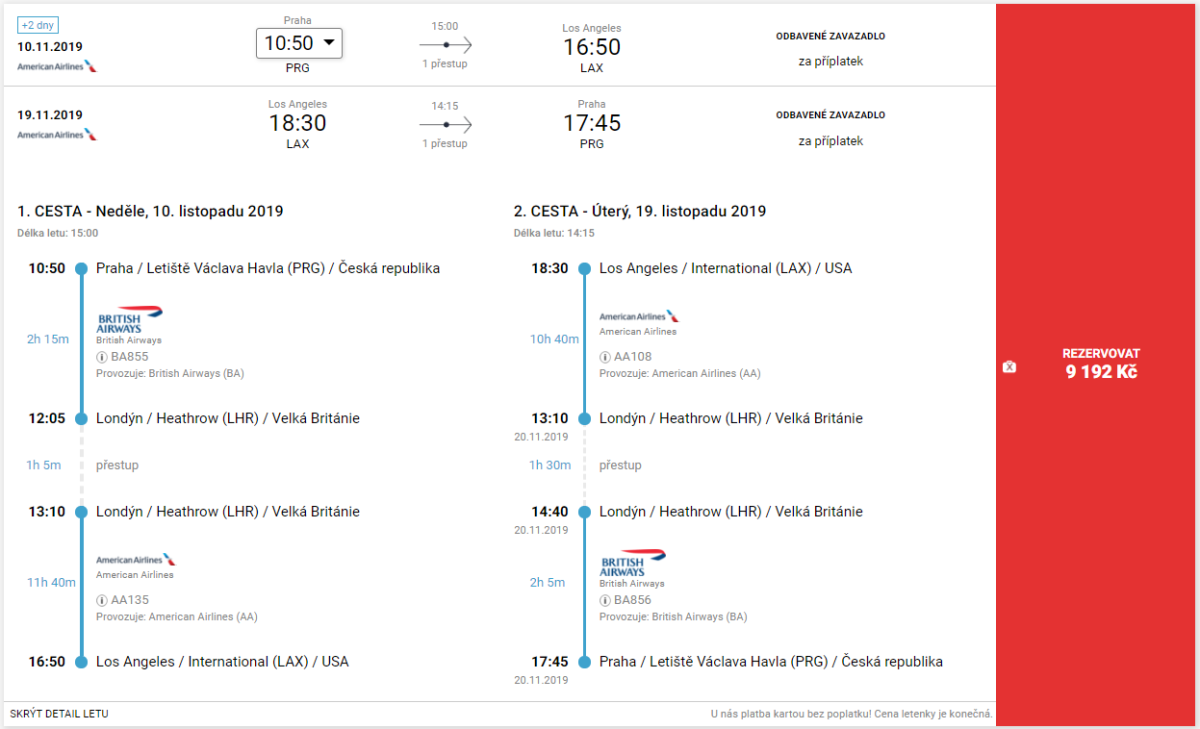The image size is (1200, 729).
Task: Collapse details via Skrýt detail letu
Action: pyautogui.click(x=59, y=714)
